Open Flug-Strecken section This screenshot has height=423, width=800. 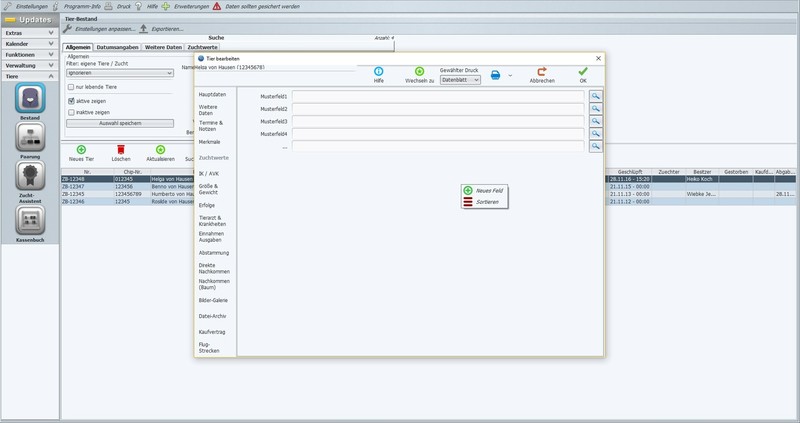[x=209, y=348]
